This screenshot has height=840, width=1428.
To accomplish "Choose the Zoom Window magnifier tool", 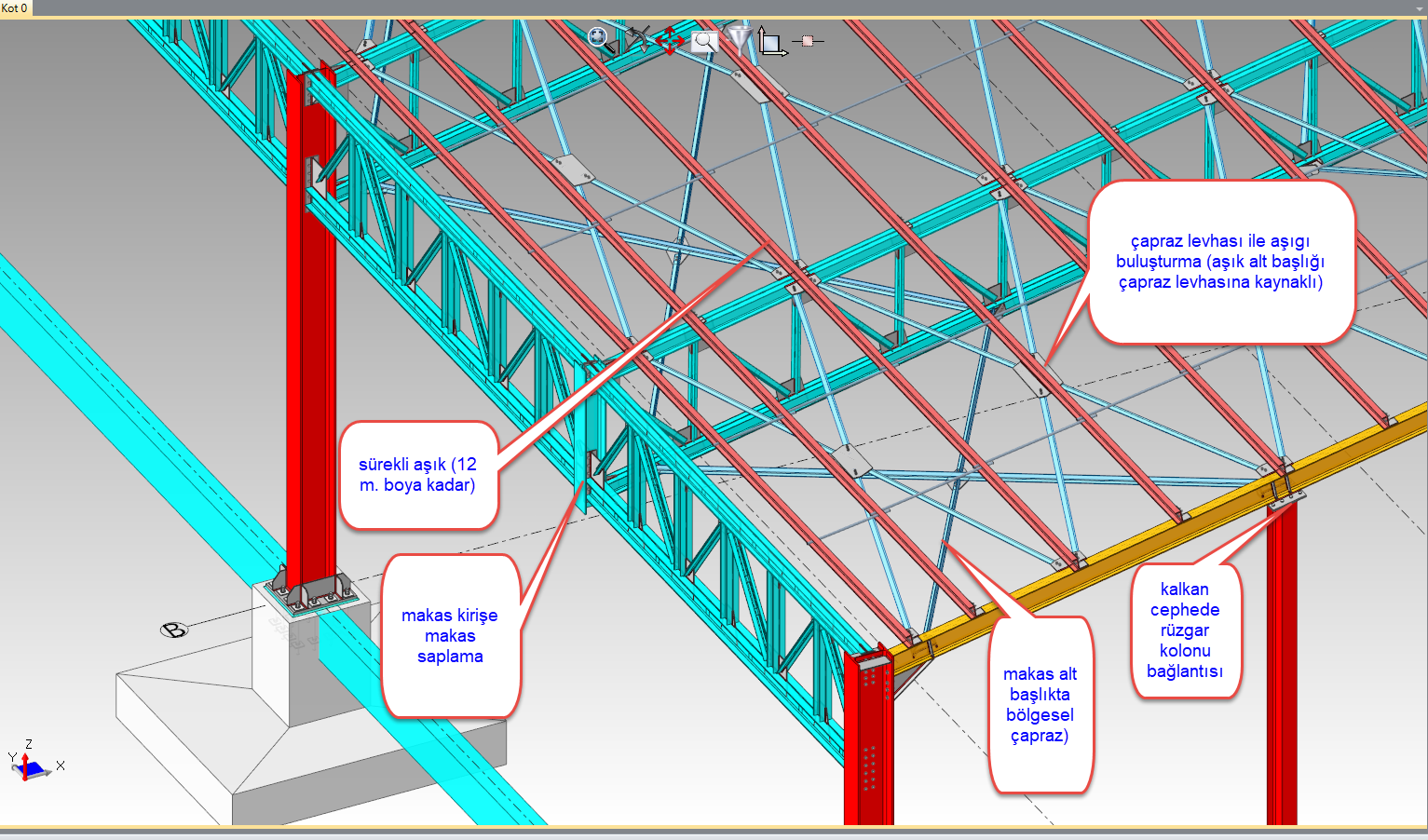I will [704, 41].
